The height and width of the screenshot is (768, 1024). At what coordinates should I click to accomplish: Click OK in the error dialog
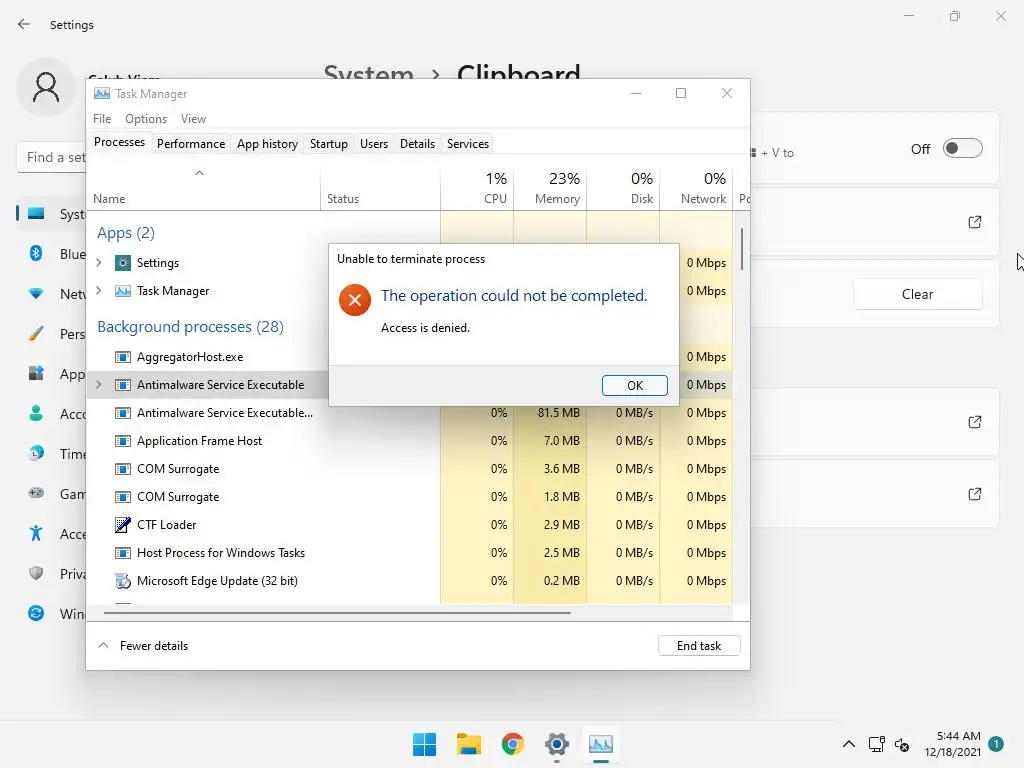coord(634,385)
